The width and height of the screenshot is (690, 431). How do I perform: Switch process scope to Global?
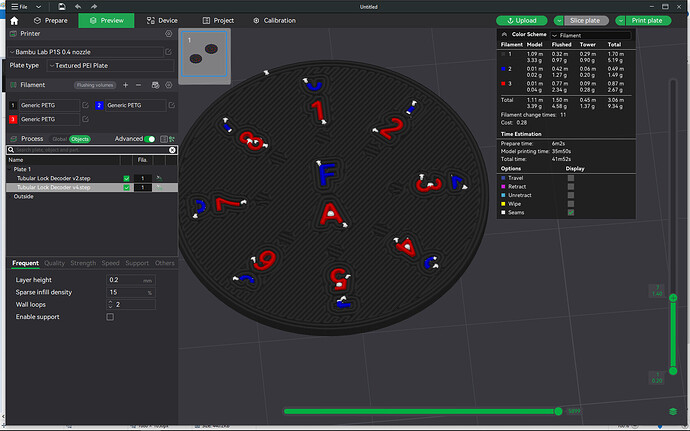[59, 139]
